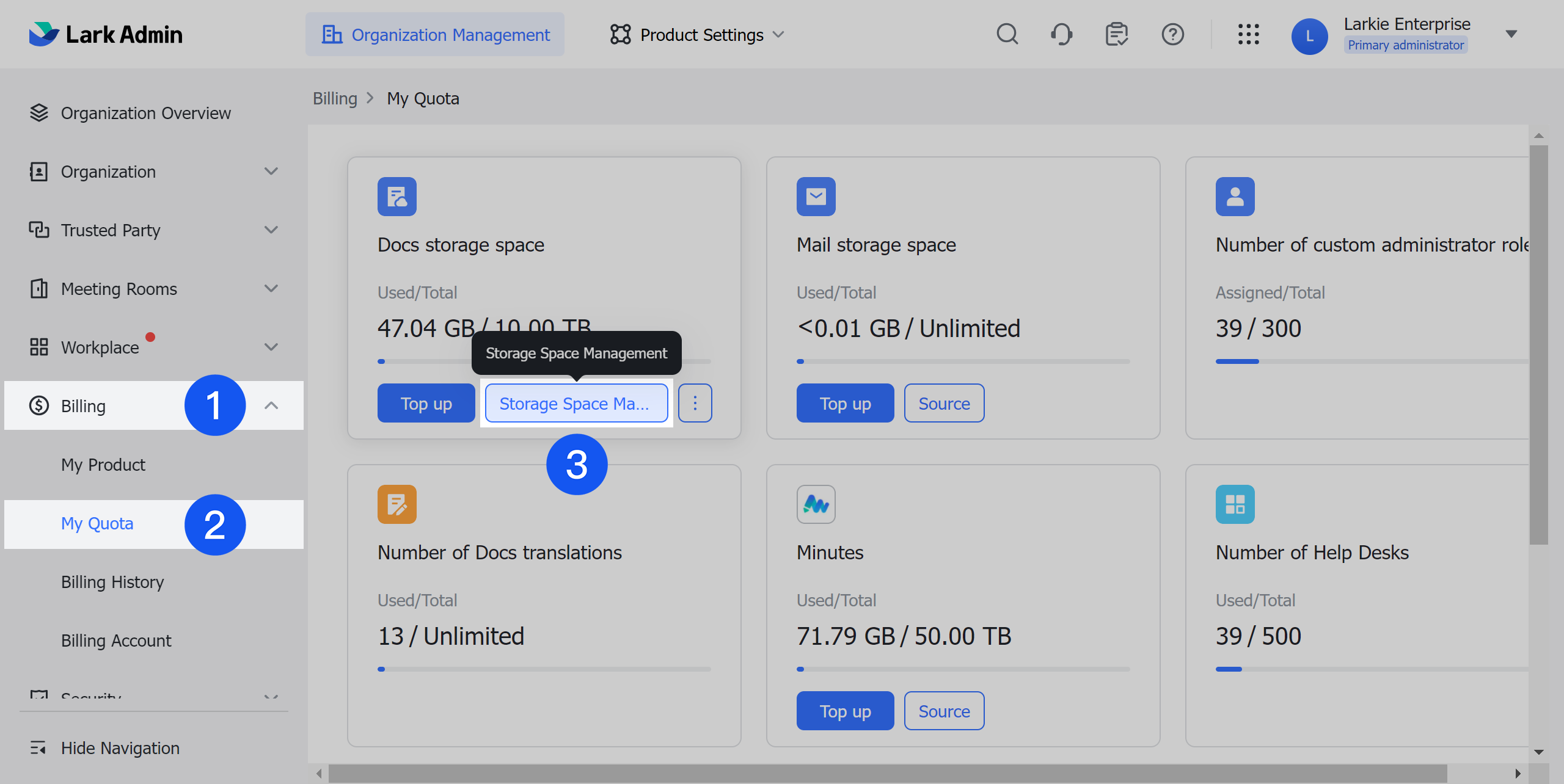1564x784 pixels.
Task: View Source for Minutes quota
Action: point(945,711)
